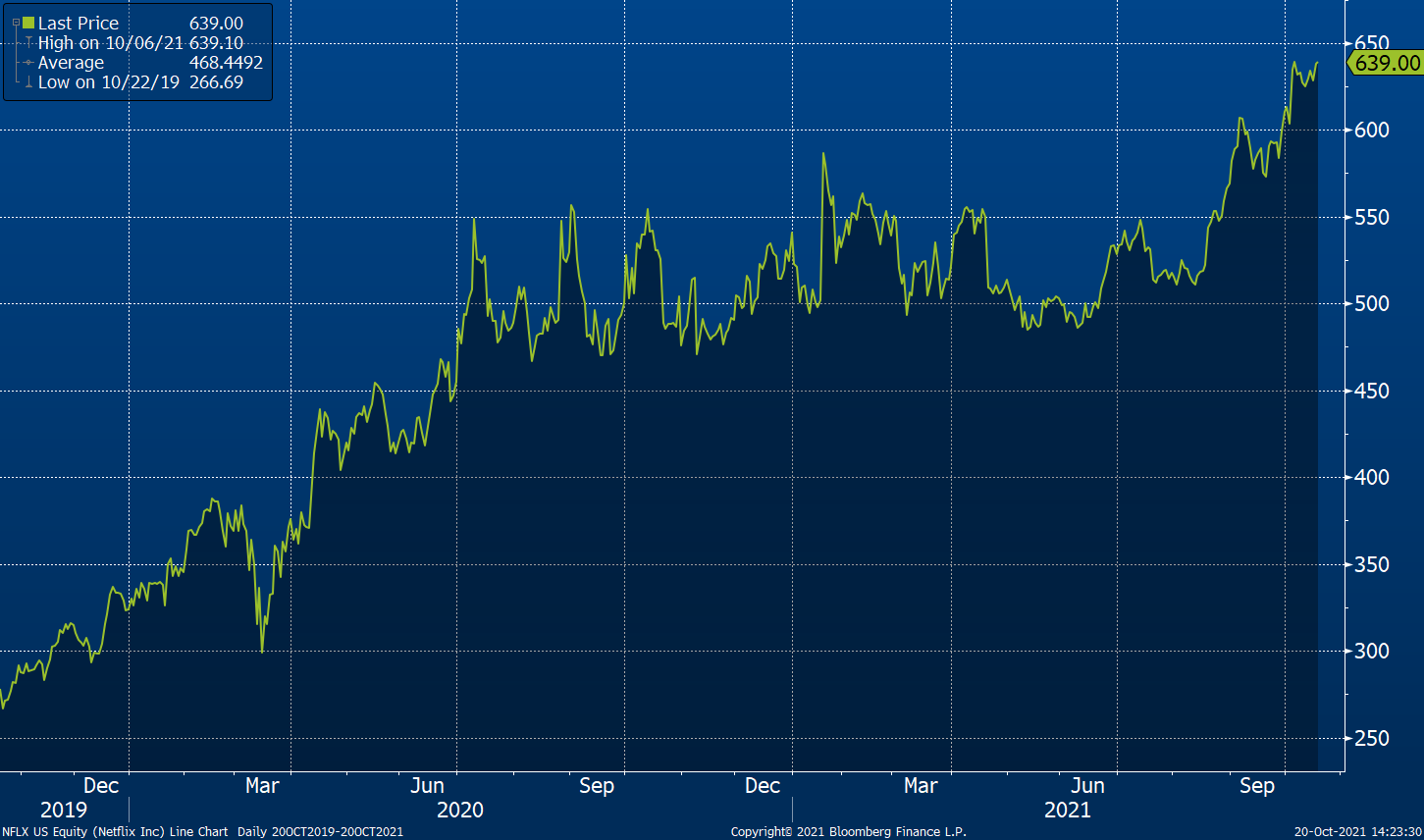
Task: Click the 350 price axis label
Action: pyautogui.click(x=1371, y=564)
